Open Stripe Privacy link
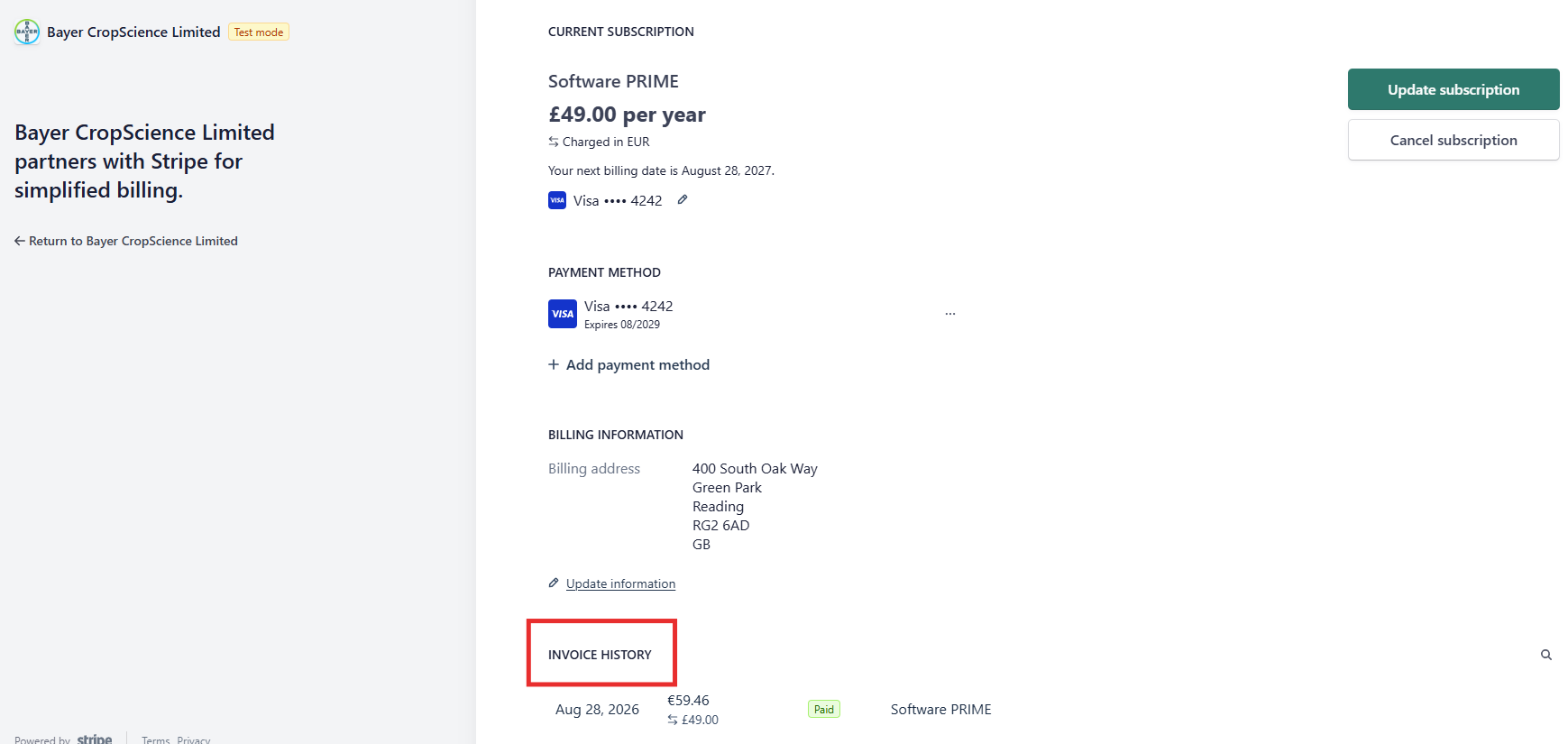1568x744 pixels. tap(194, 740)
